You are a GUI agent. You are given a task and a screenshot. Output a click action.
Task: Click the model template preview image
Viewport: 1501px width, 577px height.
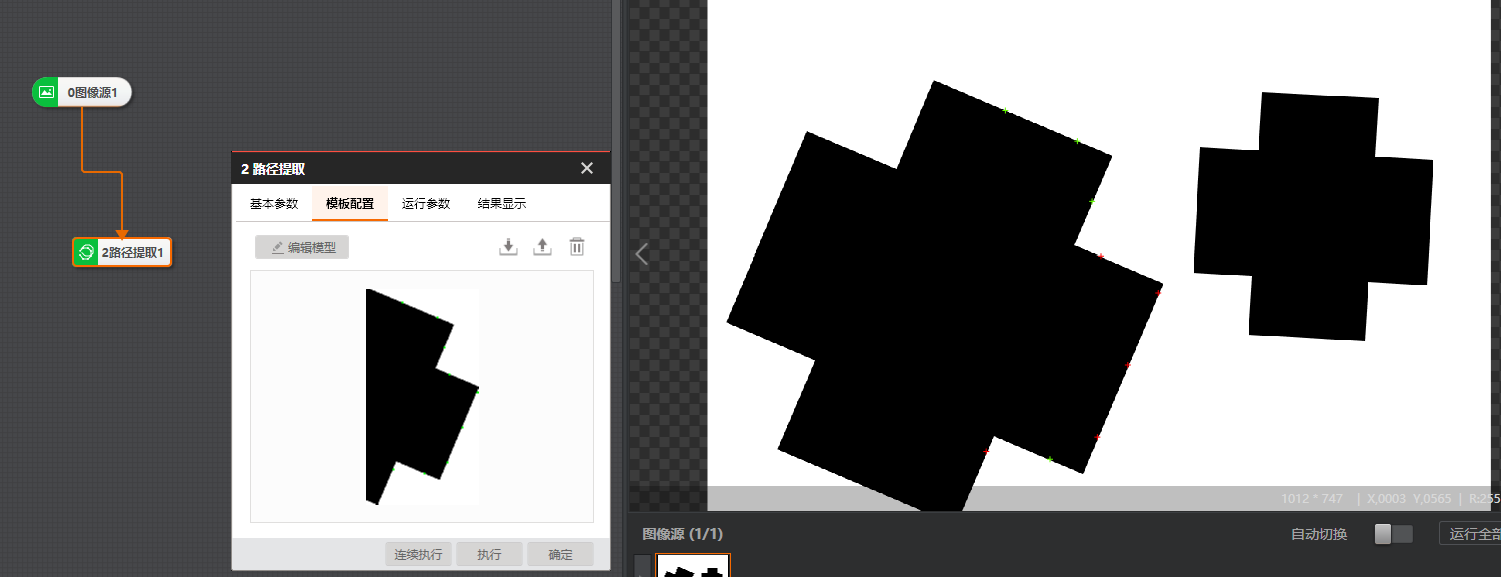coord(421,396)
